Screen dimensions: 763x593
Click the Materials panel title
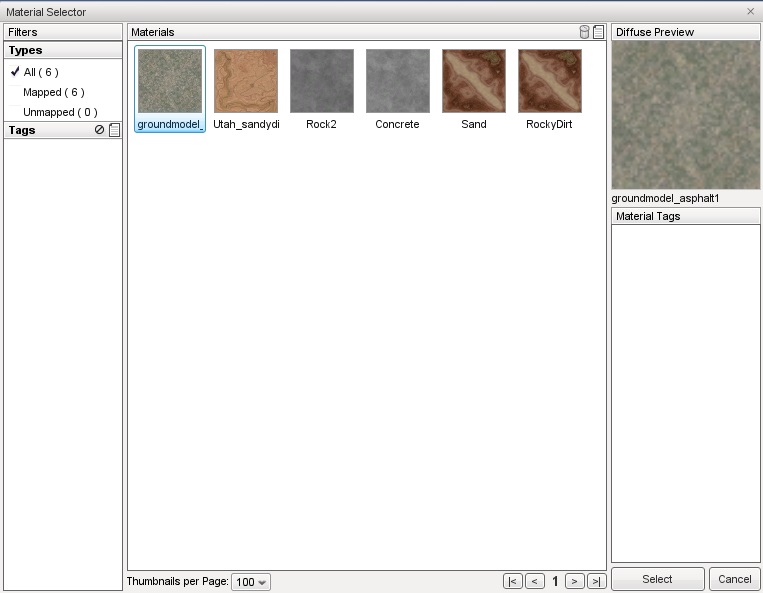tap(153, 32)
